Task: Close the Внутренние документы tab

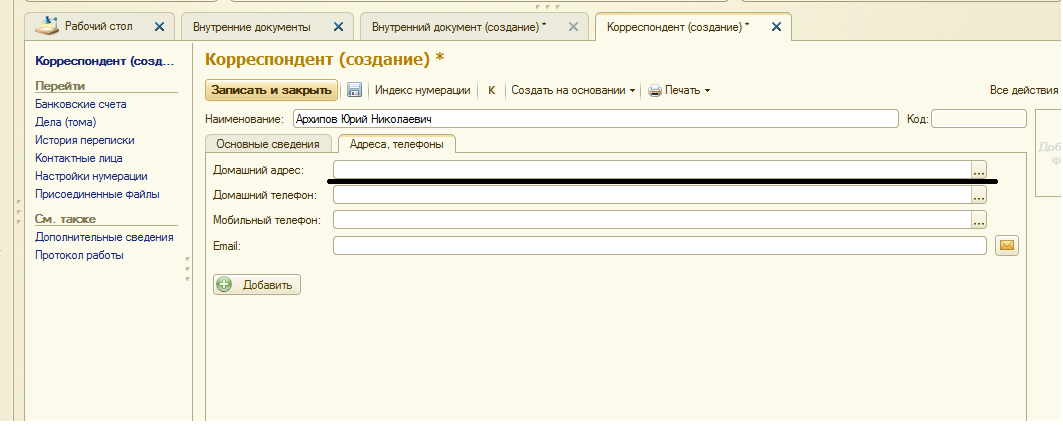Action: [339, 26]
